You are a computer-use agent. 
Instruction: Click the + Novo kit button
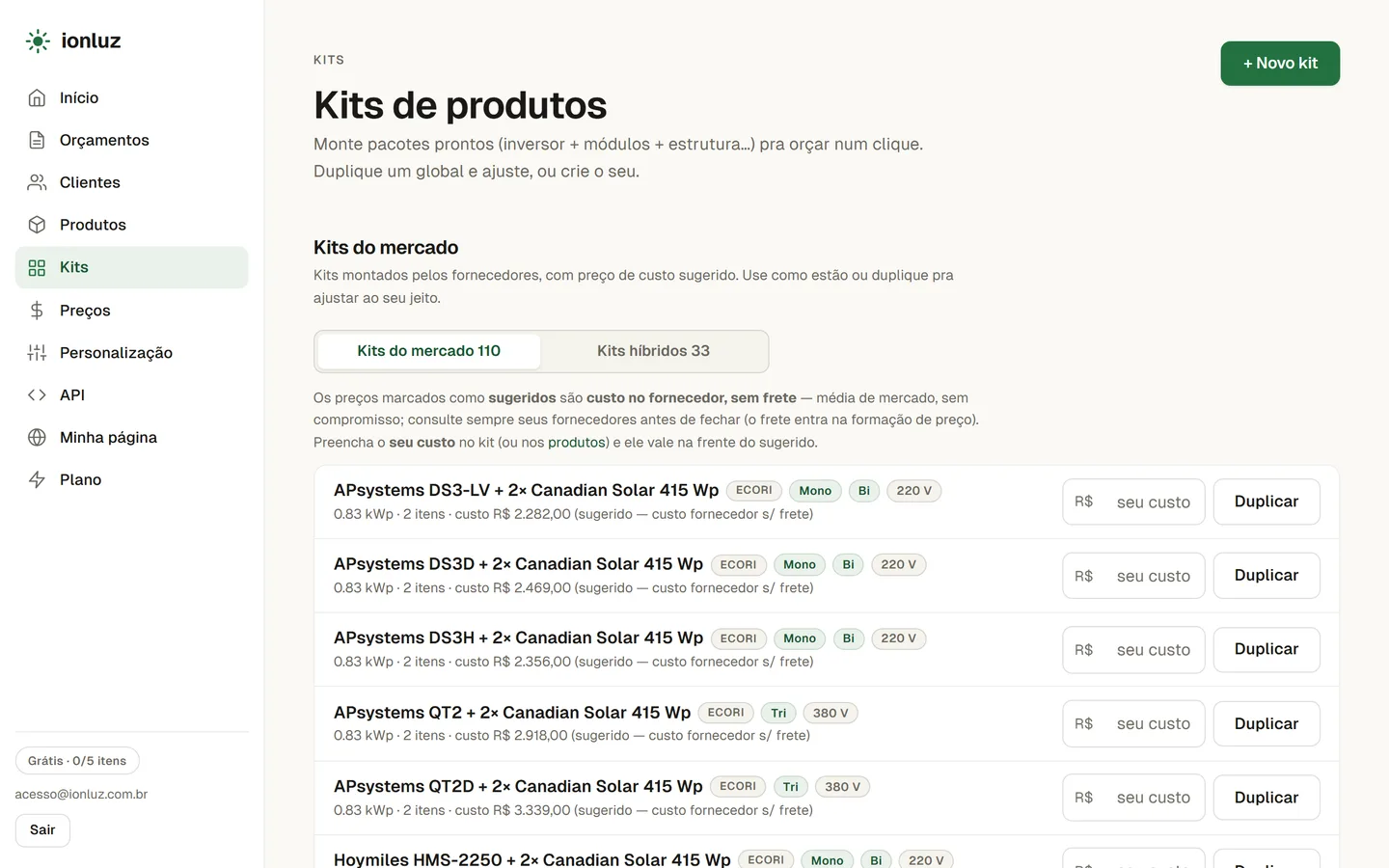click(1280, 64)
